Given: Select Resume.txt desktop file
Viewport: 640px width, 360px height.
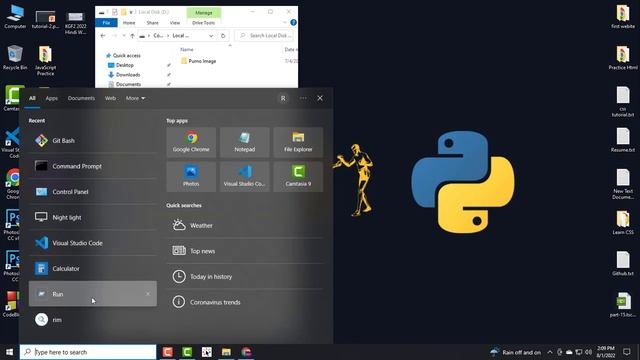Looking at the screenshot, I should [623, 140].
